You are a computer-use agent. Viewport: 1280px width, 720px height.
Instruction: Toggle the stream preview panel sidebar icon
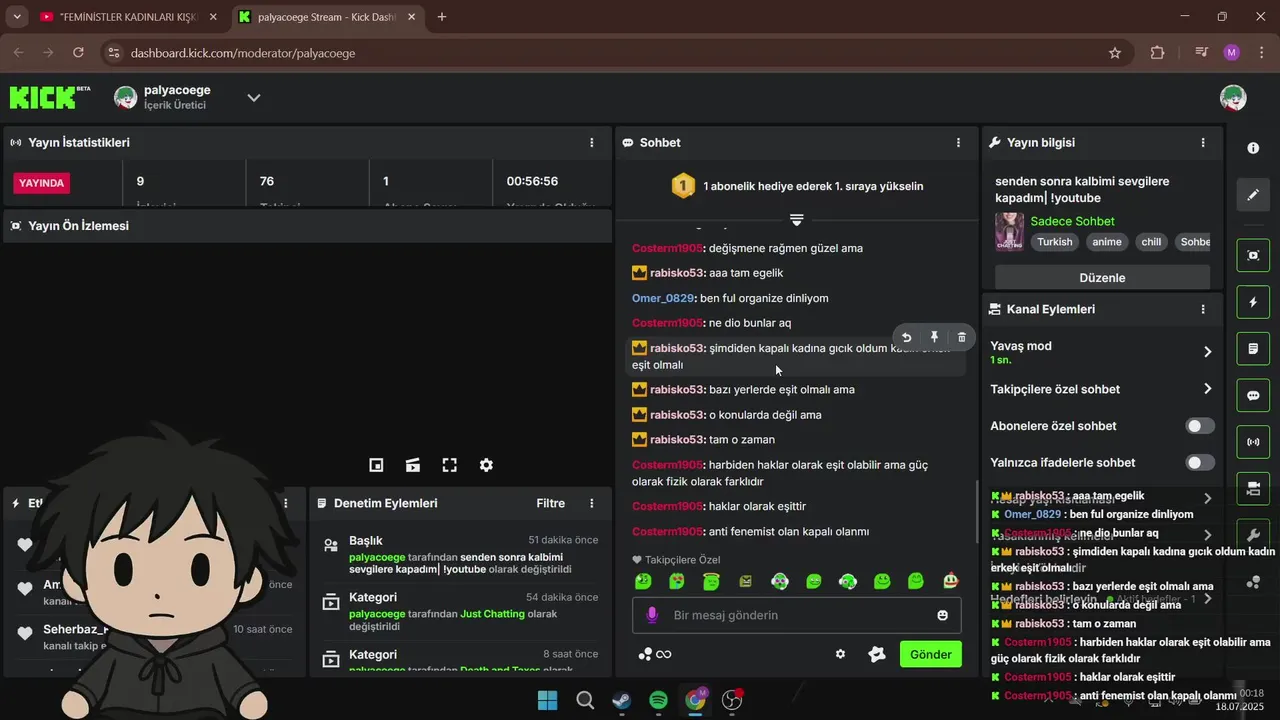click(x=1253, y=255)
